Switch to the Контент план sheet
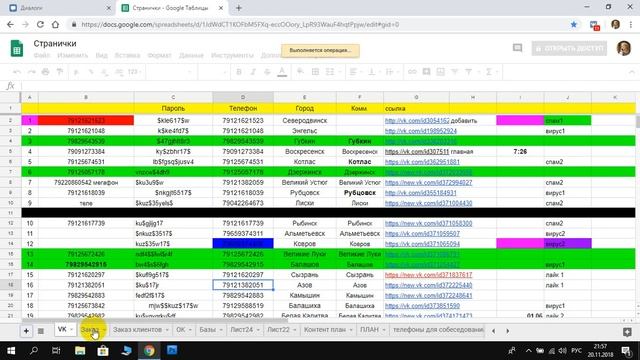 [325, 329]
